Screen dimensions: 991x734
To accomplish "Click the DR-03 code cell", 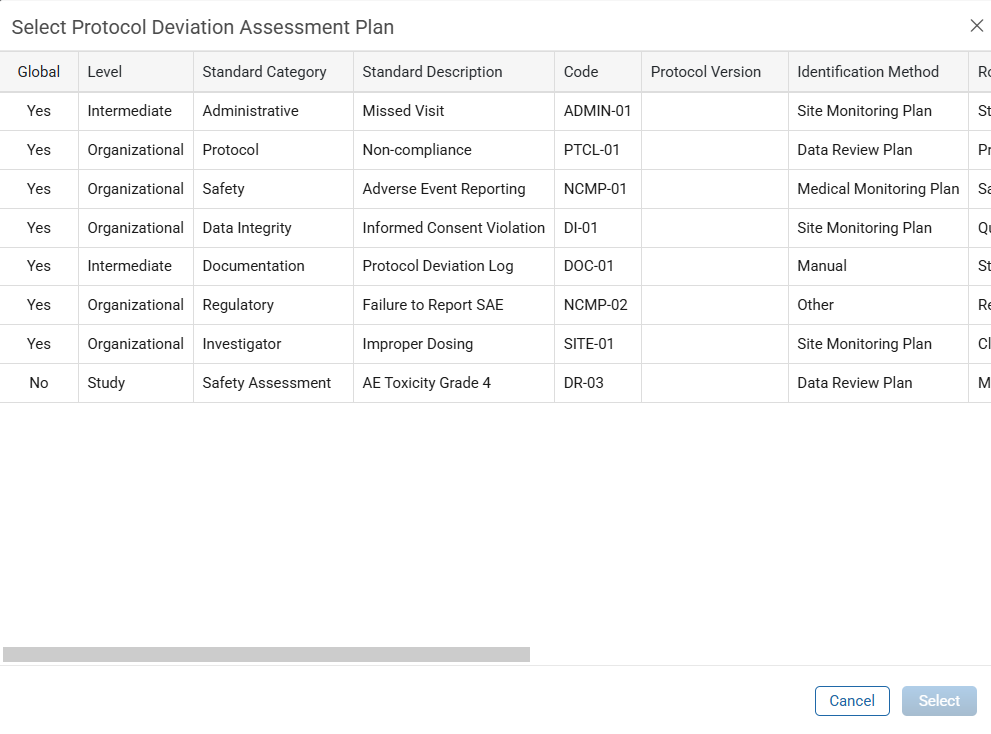I will pos(598,383).
